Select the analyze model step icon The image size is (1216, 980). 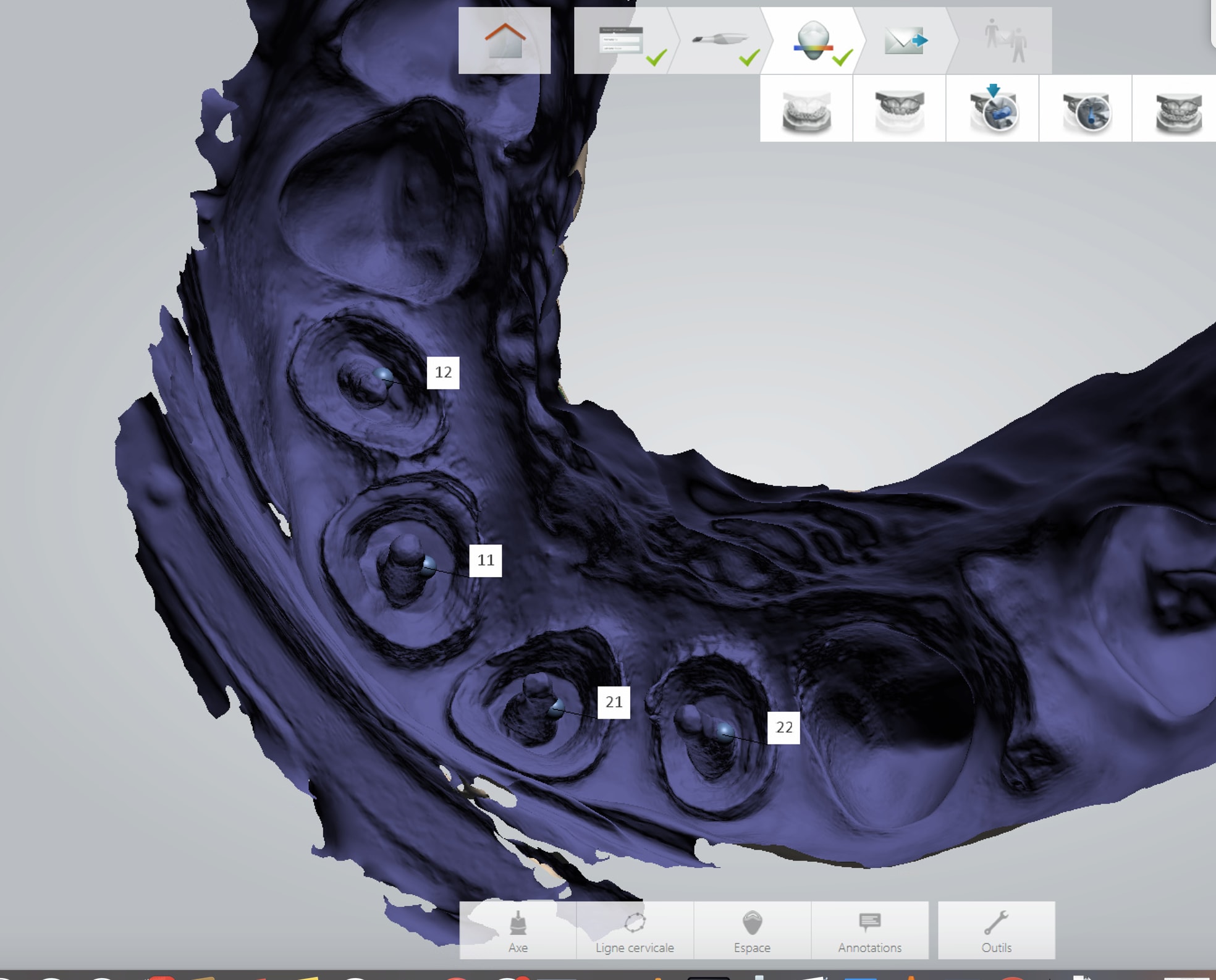[813, 41]
